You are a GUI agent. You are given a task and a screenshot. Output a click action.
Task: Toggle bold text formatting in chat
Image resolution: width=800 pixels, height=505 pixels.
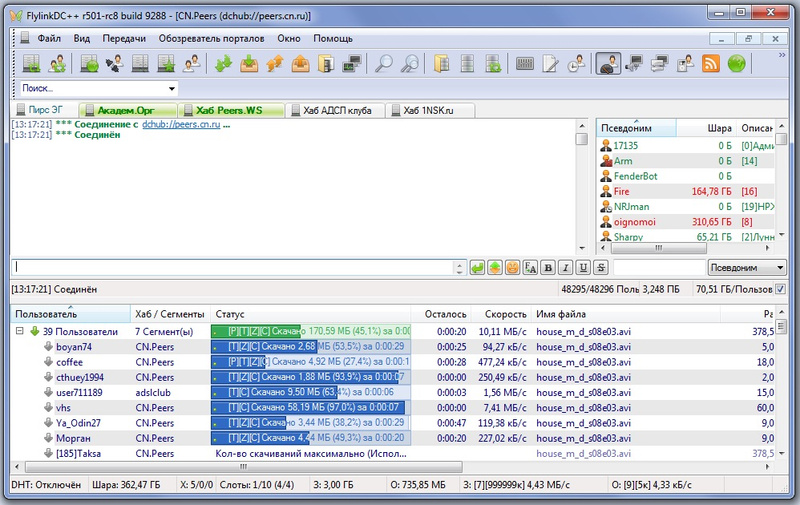click(548, 268)
